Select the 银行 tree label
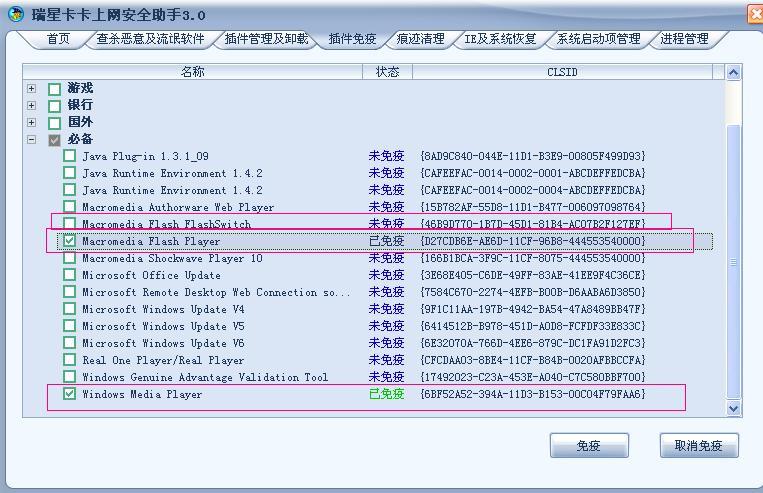Screen dimensions: 763x493 click(x=80, y=105)
